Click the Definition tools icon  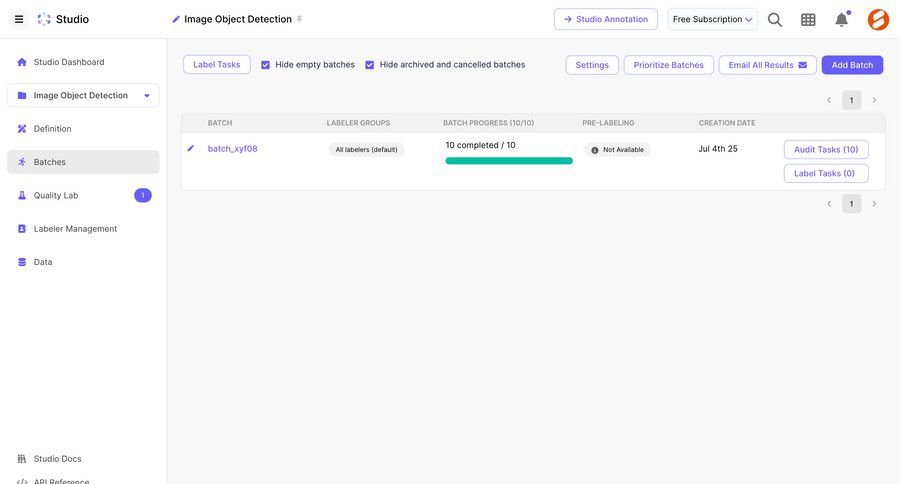[22, 129]
